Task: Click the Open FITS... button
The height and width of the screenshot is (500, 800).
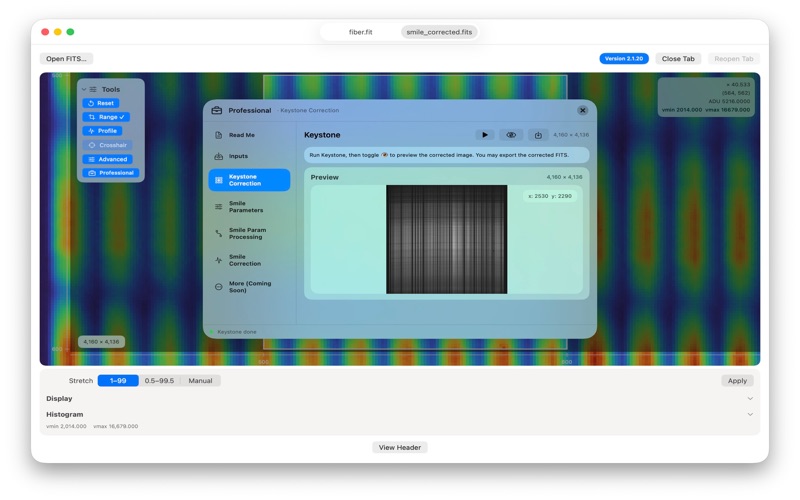Action: point(66,59)
